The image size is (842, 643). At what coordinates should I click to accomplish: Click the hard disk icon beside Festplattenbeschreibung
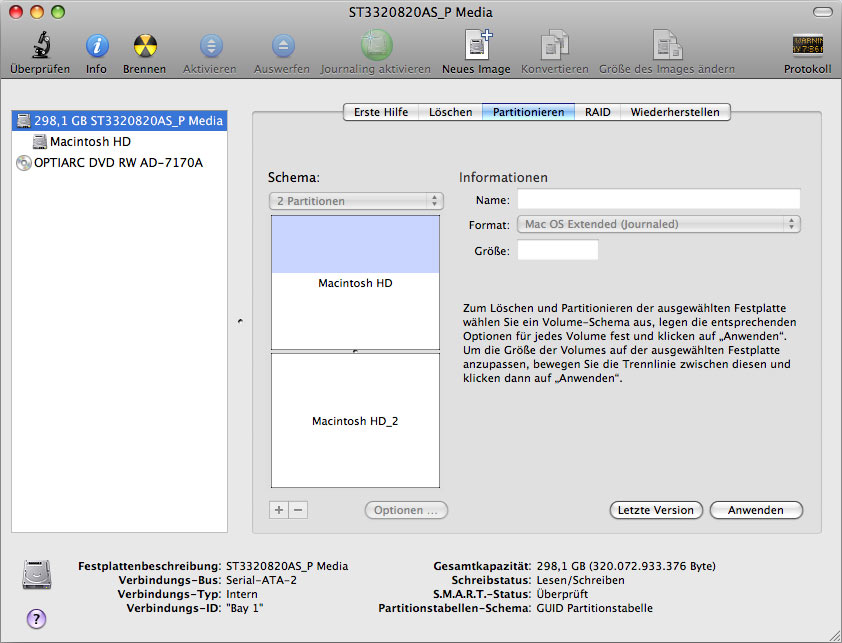[37, 574]
